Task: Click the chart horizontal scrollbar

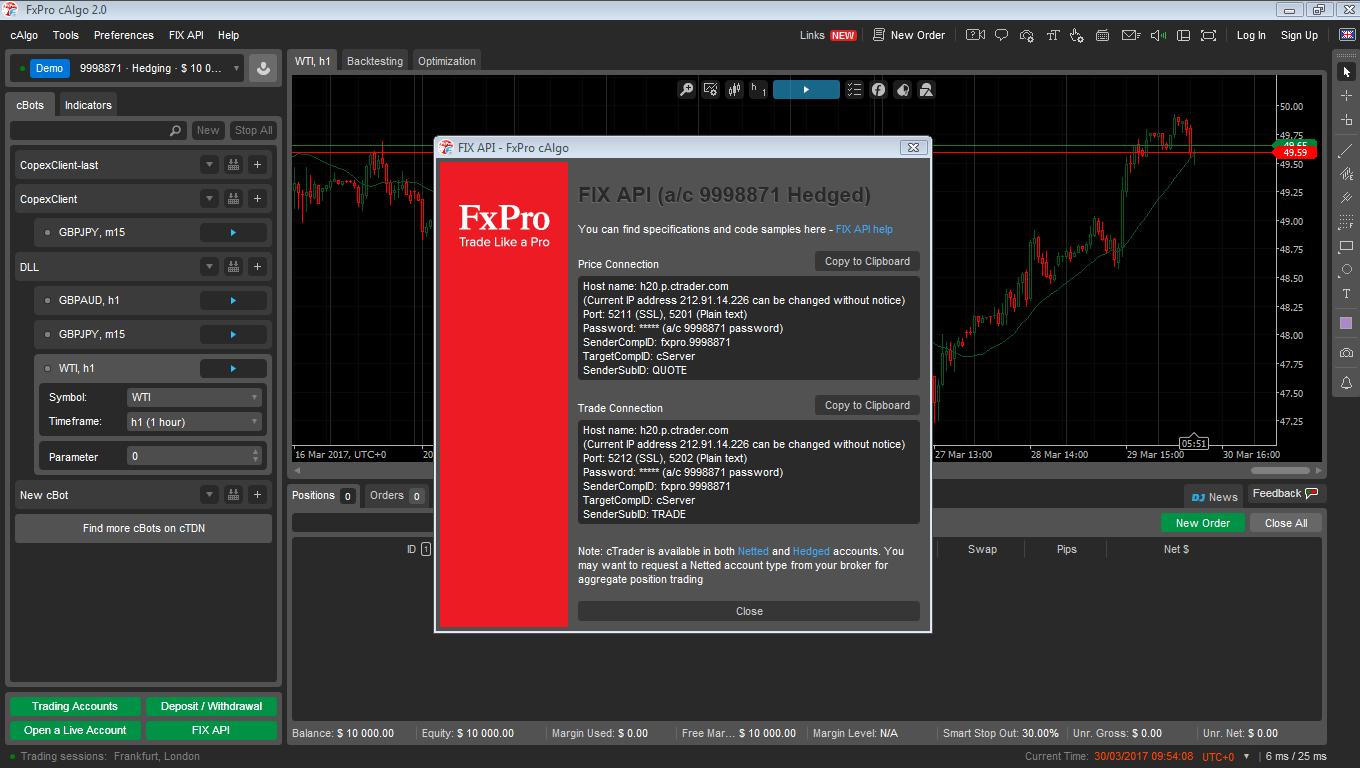Action: [x=1279, y=470]
